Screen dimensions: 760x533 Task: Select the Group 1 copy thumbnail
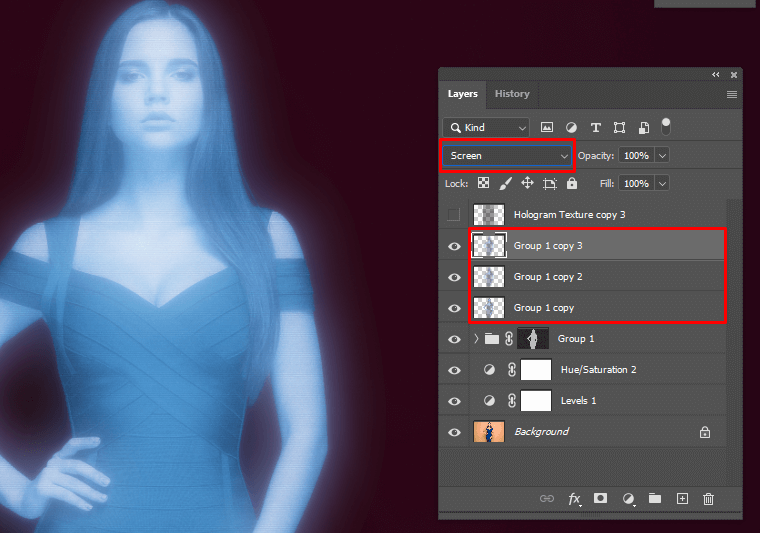click(x=489, y=308)
